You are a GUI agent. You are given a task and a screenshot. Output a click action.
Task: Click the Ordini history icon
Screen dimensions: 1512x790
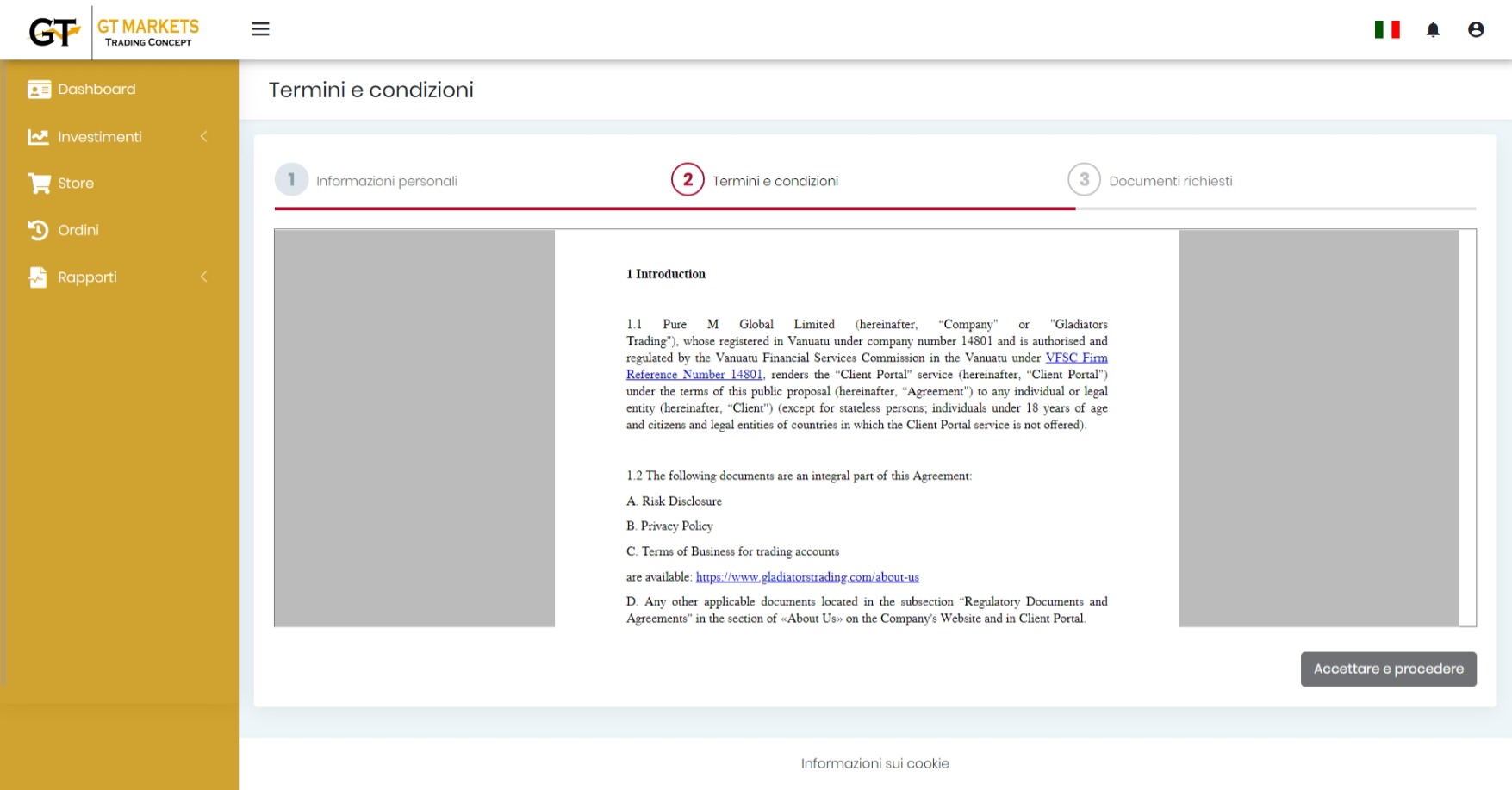(39, 230)
